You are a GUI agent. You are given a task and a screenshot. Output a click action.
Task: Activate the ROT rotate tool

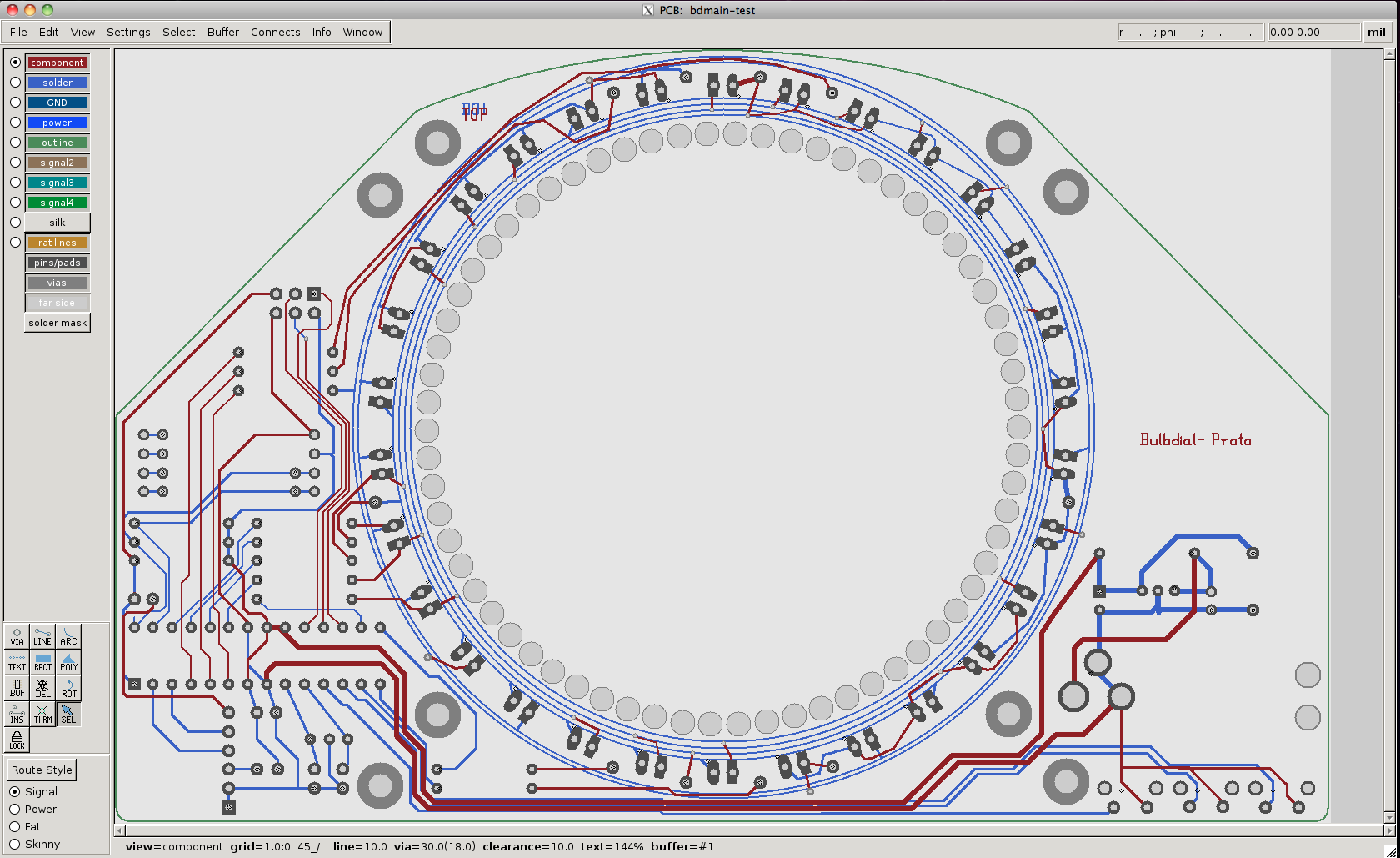click(x=67, y=689)
